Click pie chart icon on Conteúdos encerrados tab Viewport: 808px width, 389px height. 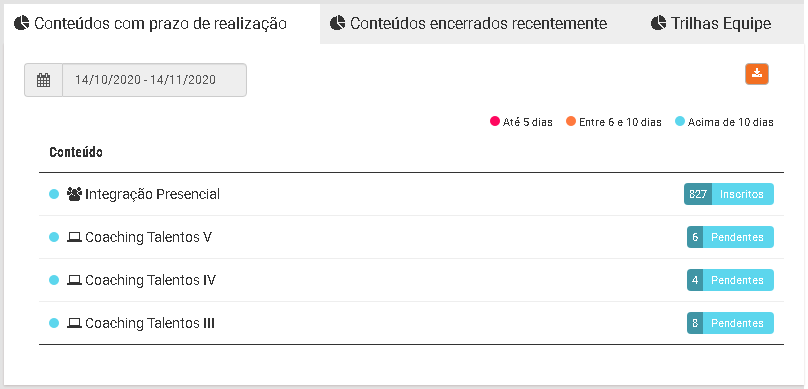(x=337, y=23)
